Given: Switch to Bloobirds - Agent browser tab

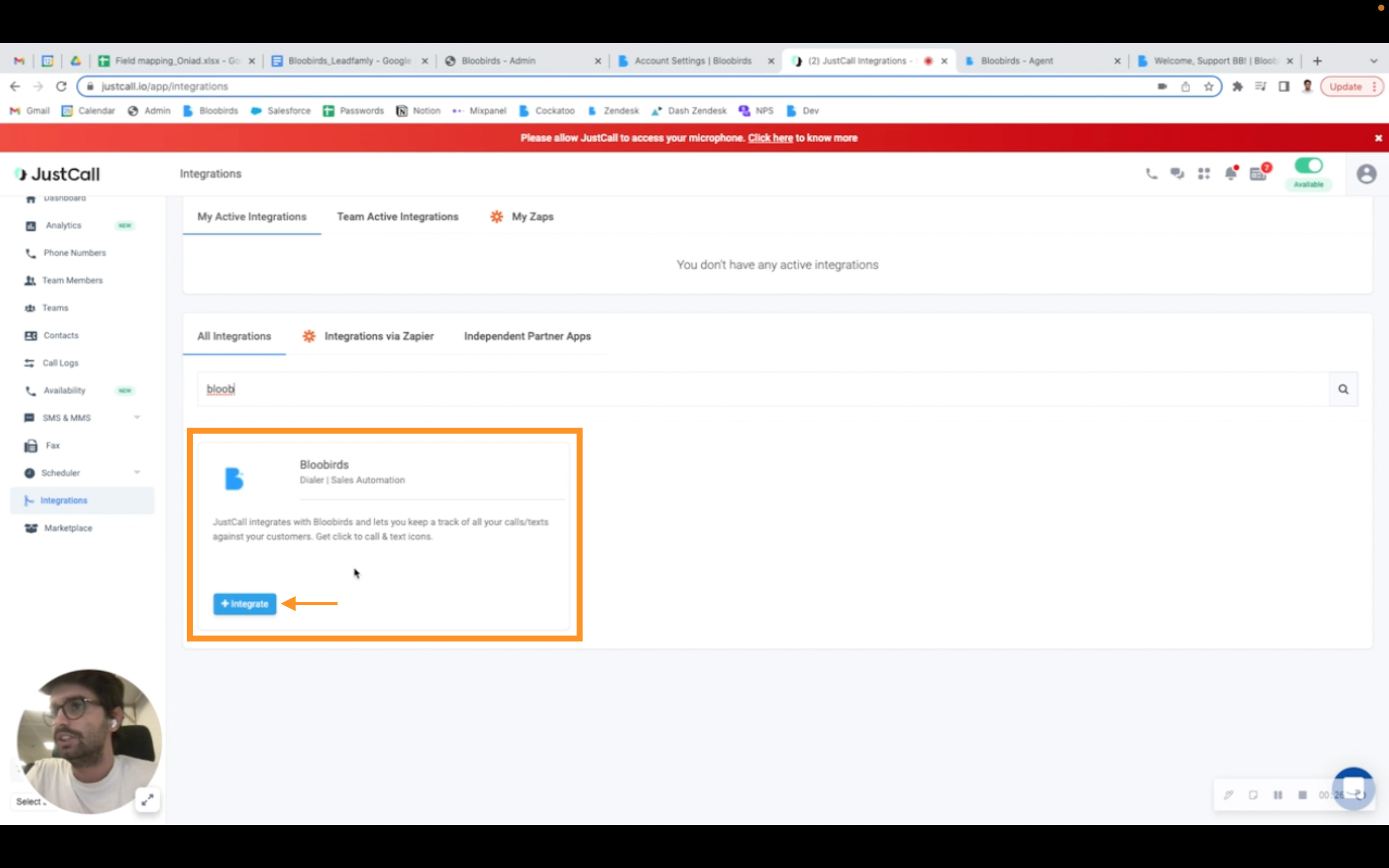Looking at the screenshot, I should (x=1042, y=61).
